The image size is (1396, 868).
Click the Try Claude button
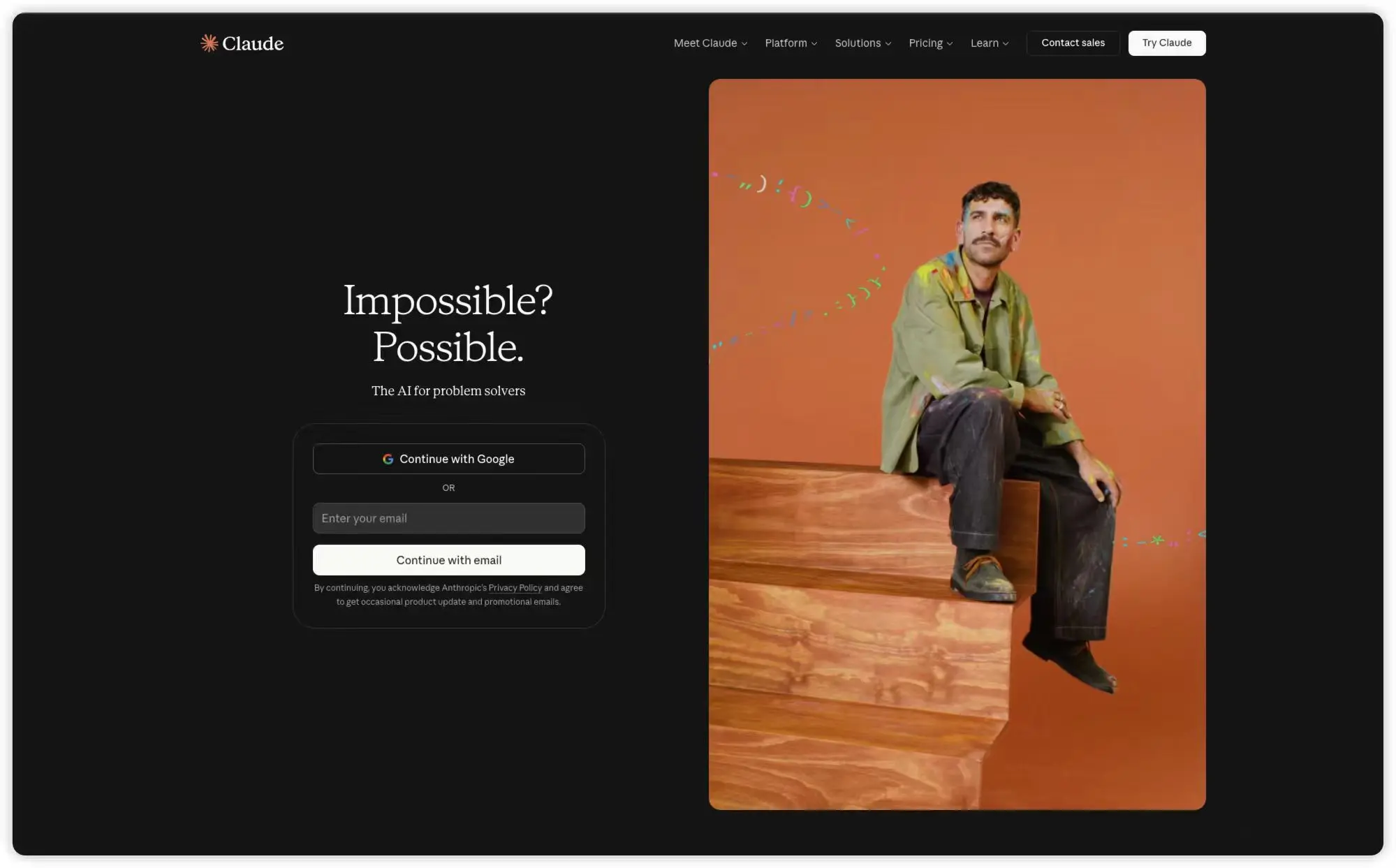tap(1167, 43)
